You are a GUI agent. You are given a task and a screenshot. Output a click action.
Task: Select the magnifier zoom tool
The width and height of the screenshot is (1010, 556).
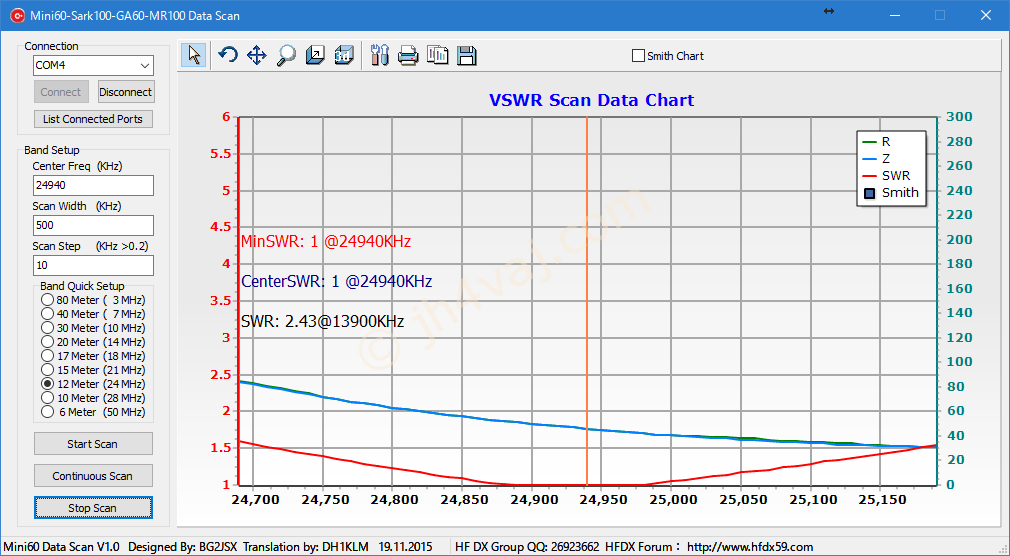click(x=286, y=55)
